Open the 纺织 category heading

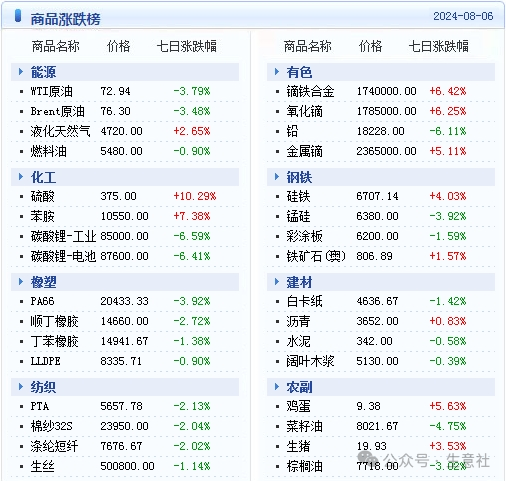[43, 387]
